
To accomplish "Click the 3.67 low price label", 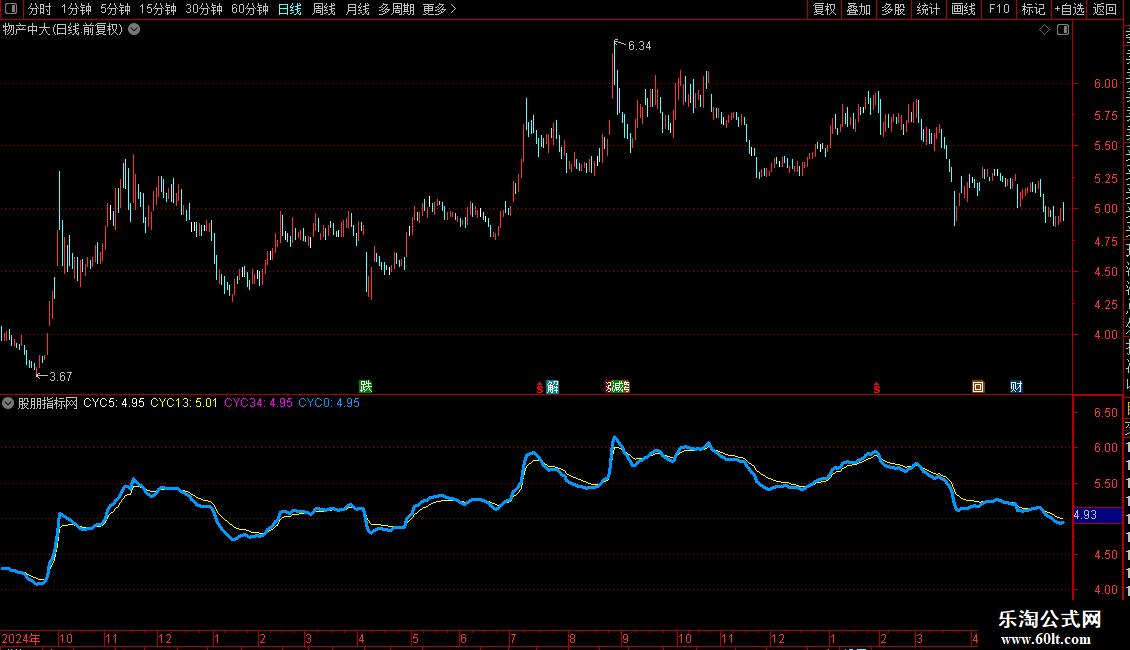I will [61, 377].
